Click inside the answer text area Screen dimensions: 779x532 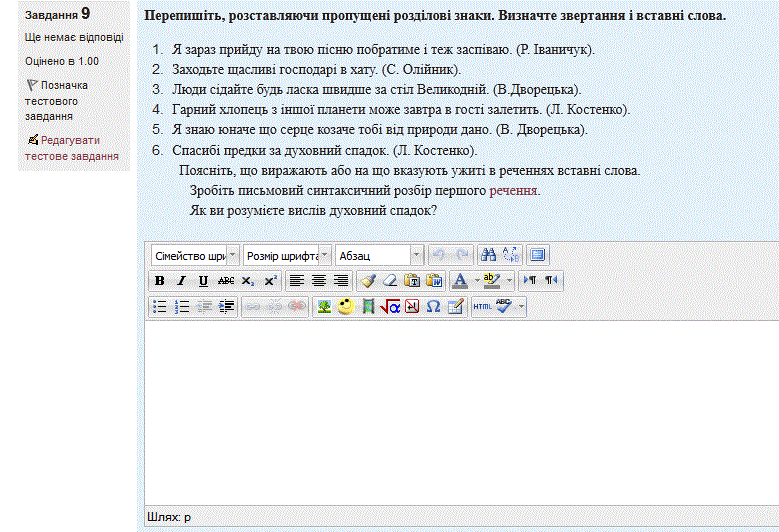pyautogui.click(x=462, y=412)
